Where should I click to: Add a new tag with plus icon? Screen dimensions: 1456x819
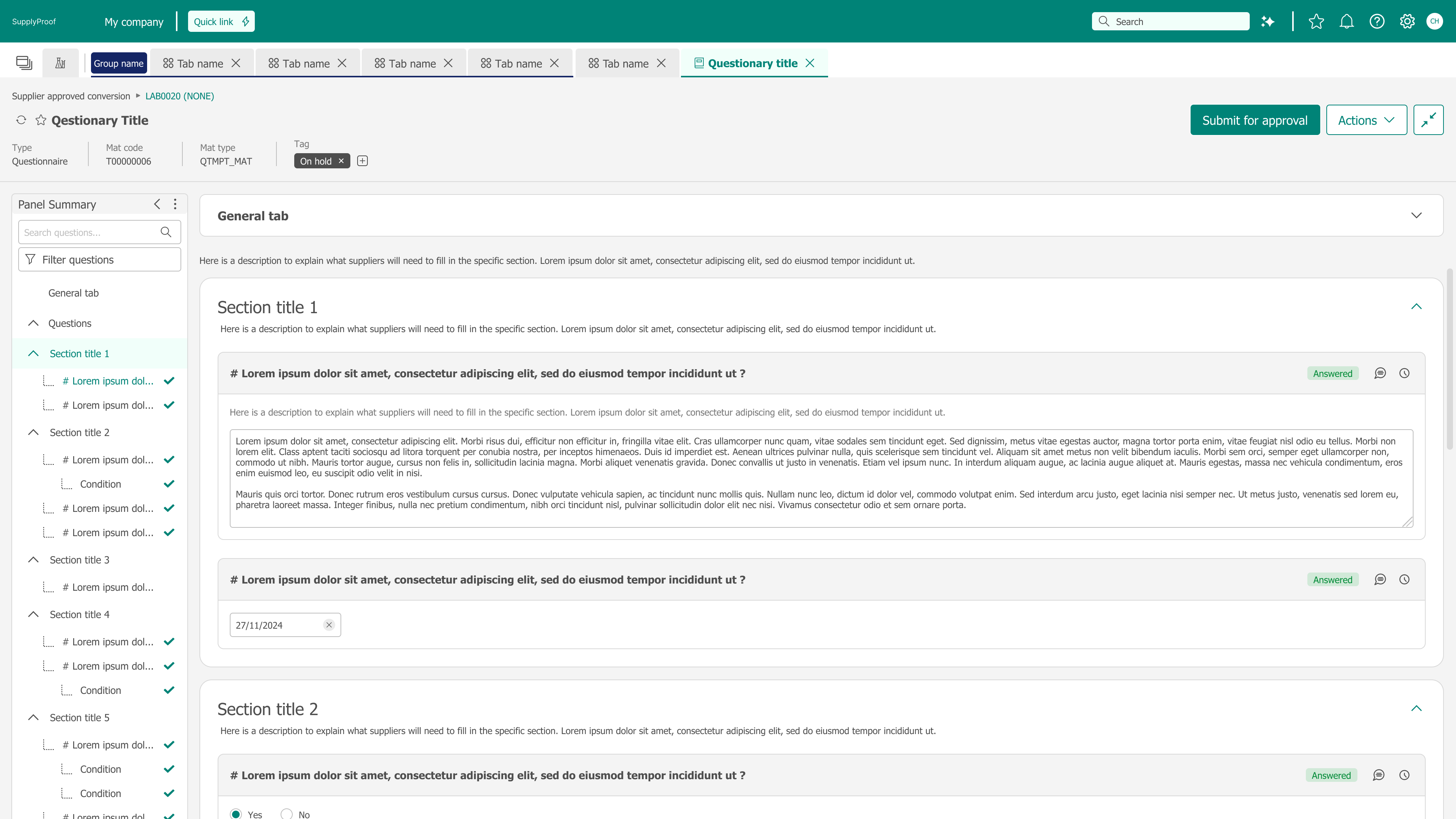point(362,161)
